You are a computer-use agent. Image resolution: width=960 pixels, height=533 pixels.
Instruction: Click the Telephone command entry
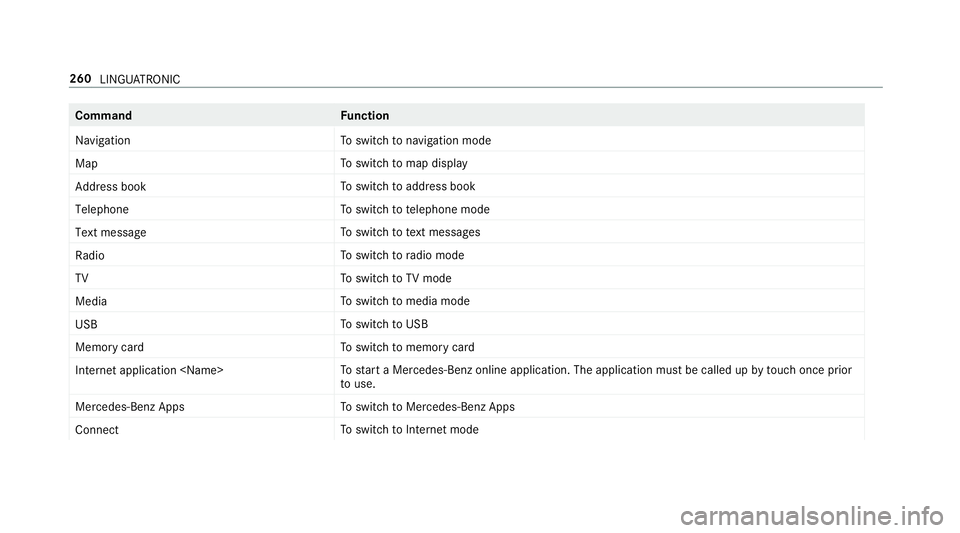pos(101,209)
